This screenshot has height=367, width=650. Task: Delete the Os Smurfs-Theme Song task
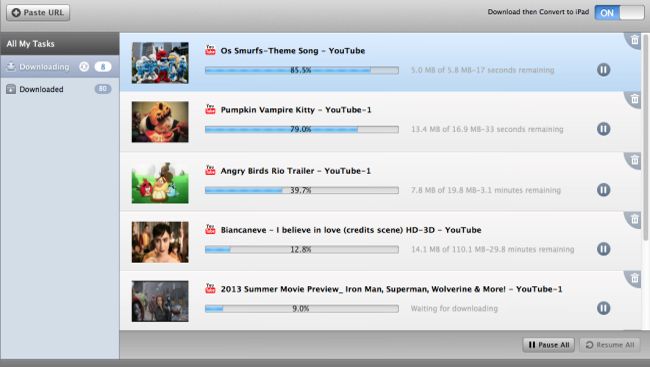click(x=634, y=40)
